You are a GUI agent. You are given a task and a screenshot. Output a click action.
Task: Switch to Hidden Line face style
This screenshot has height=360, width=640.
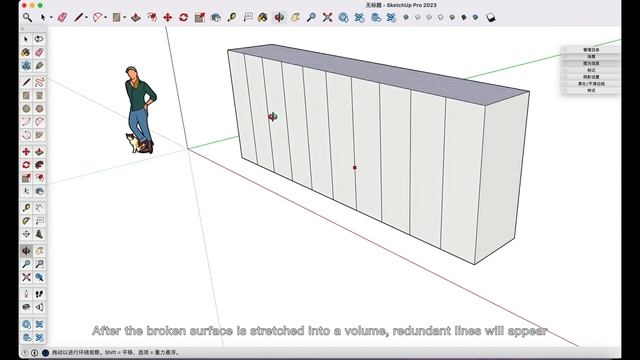click(x=440, y=17)
